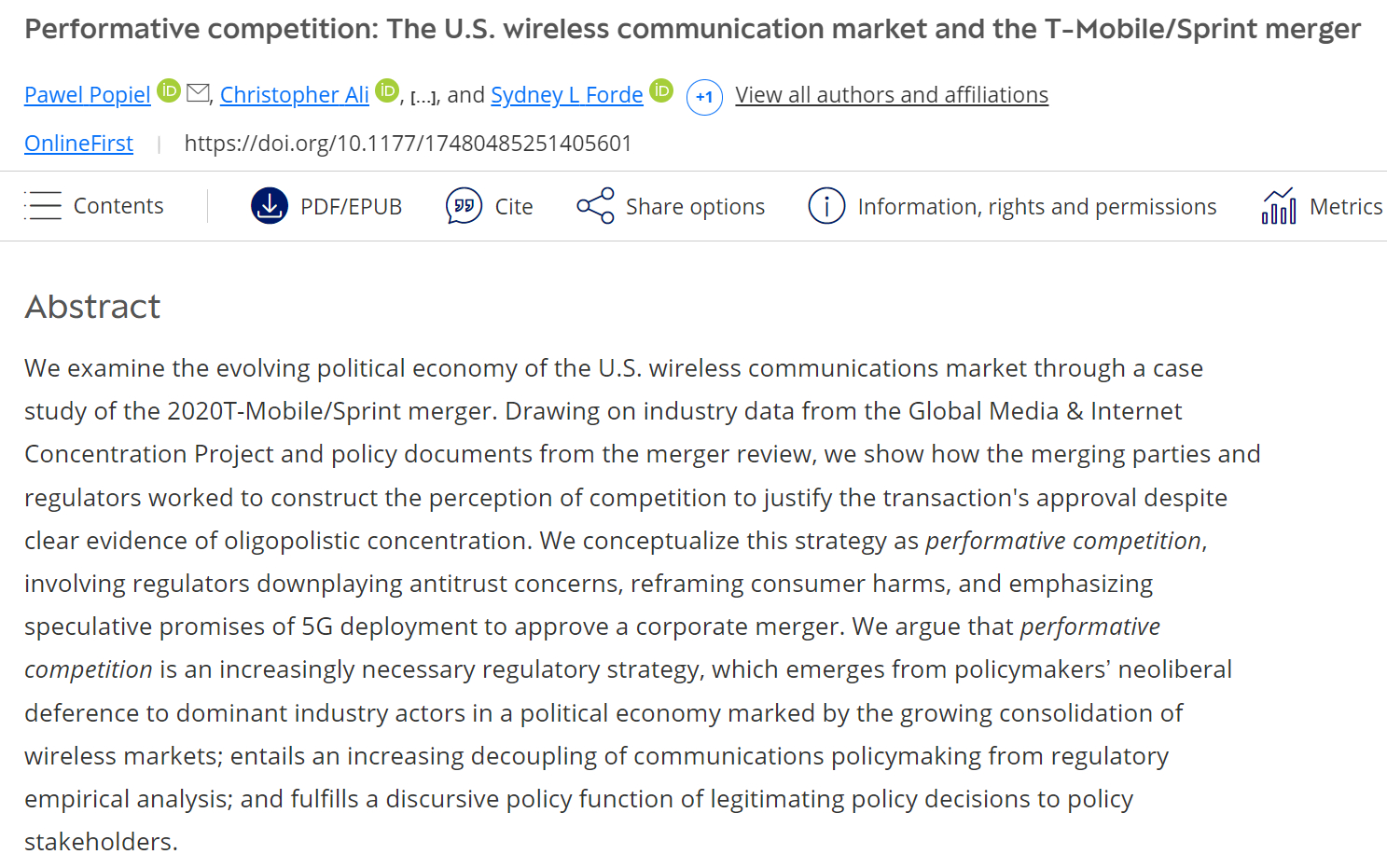
Task: Open the Pawel Popiel author link
Action: [x=88, y=95]
